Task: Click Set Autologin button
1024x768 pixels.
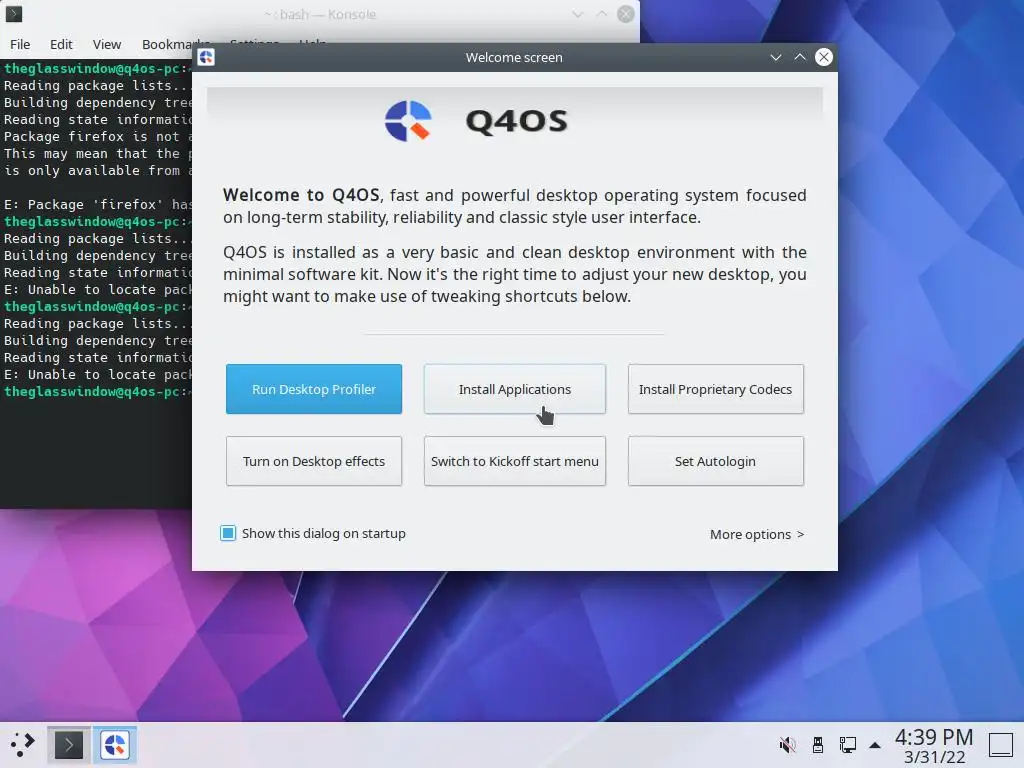Action: [x=716, y=461]
